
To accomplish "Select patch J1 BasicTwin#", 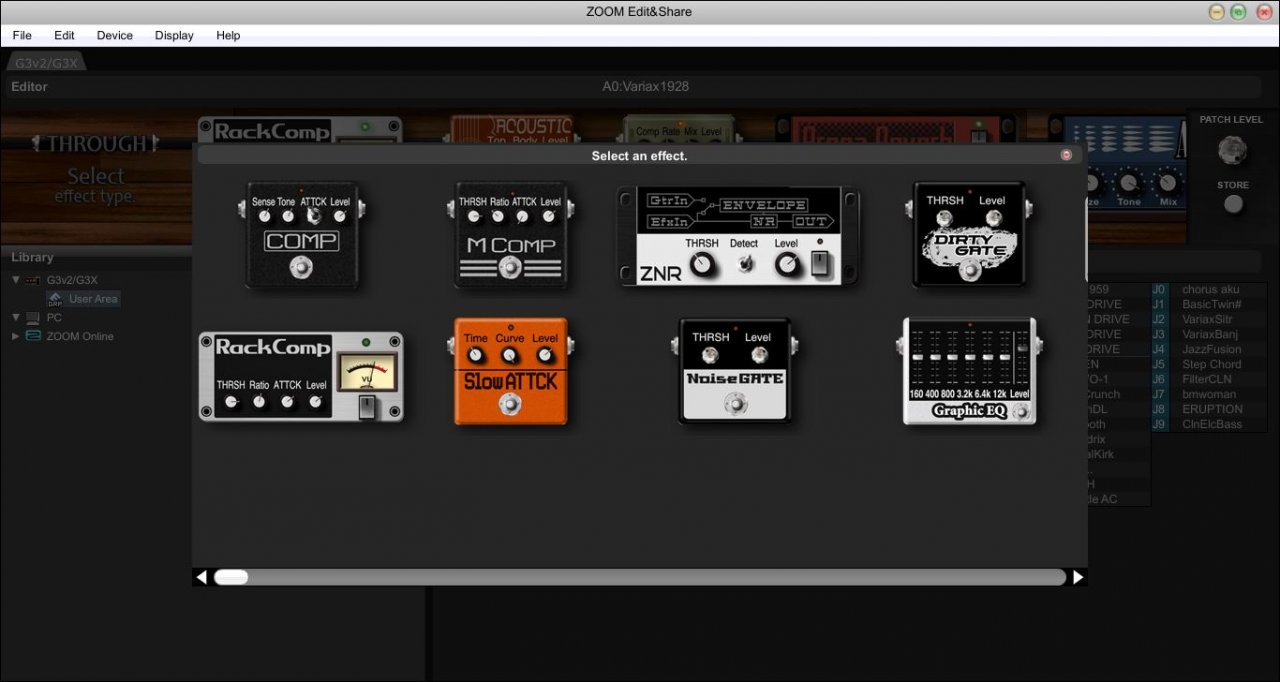I will pos(1210,304).
